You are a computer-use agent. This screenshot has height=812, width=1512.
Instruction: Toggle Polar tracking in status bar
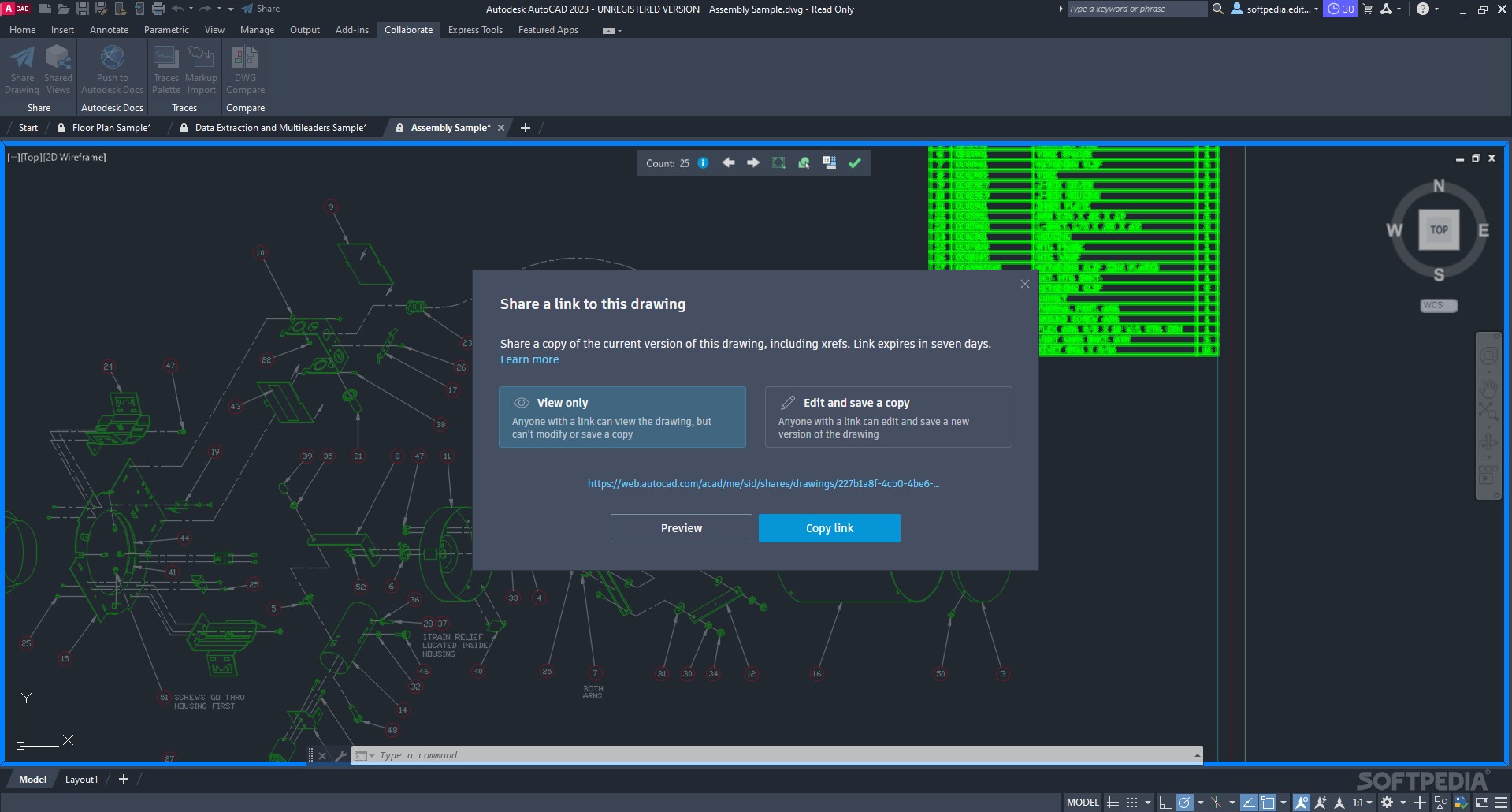[1184, 803]
